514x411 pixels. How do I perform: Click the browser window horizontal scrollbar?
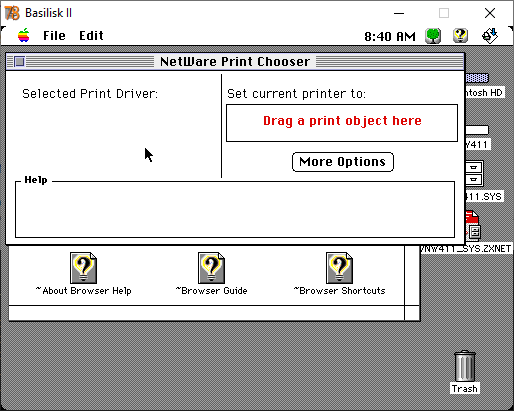[207, 313]
